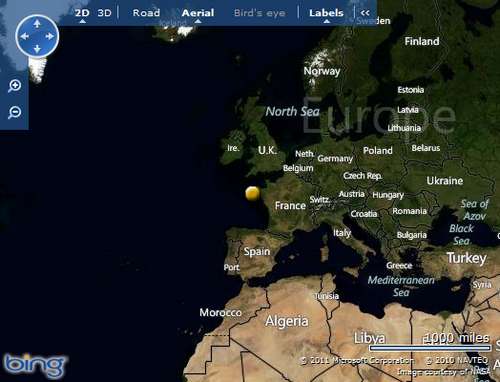
Task: Select the Road map style
Action: 146,13
